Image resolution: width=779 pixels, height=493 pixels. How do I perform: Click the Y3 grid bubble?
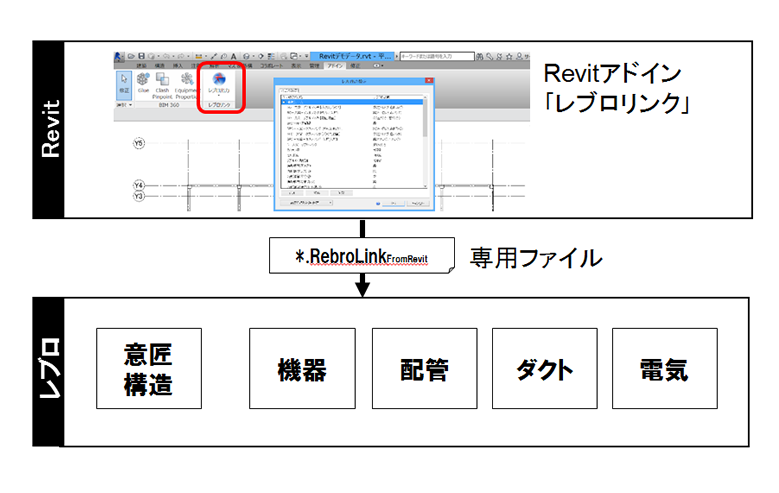click(x=139, y=196)
